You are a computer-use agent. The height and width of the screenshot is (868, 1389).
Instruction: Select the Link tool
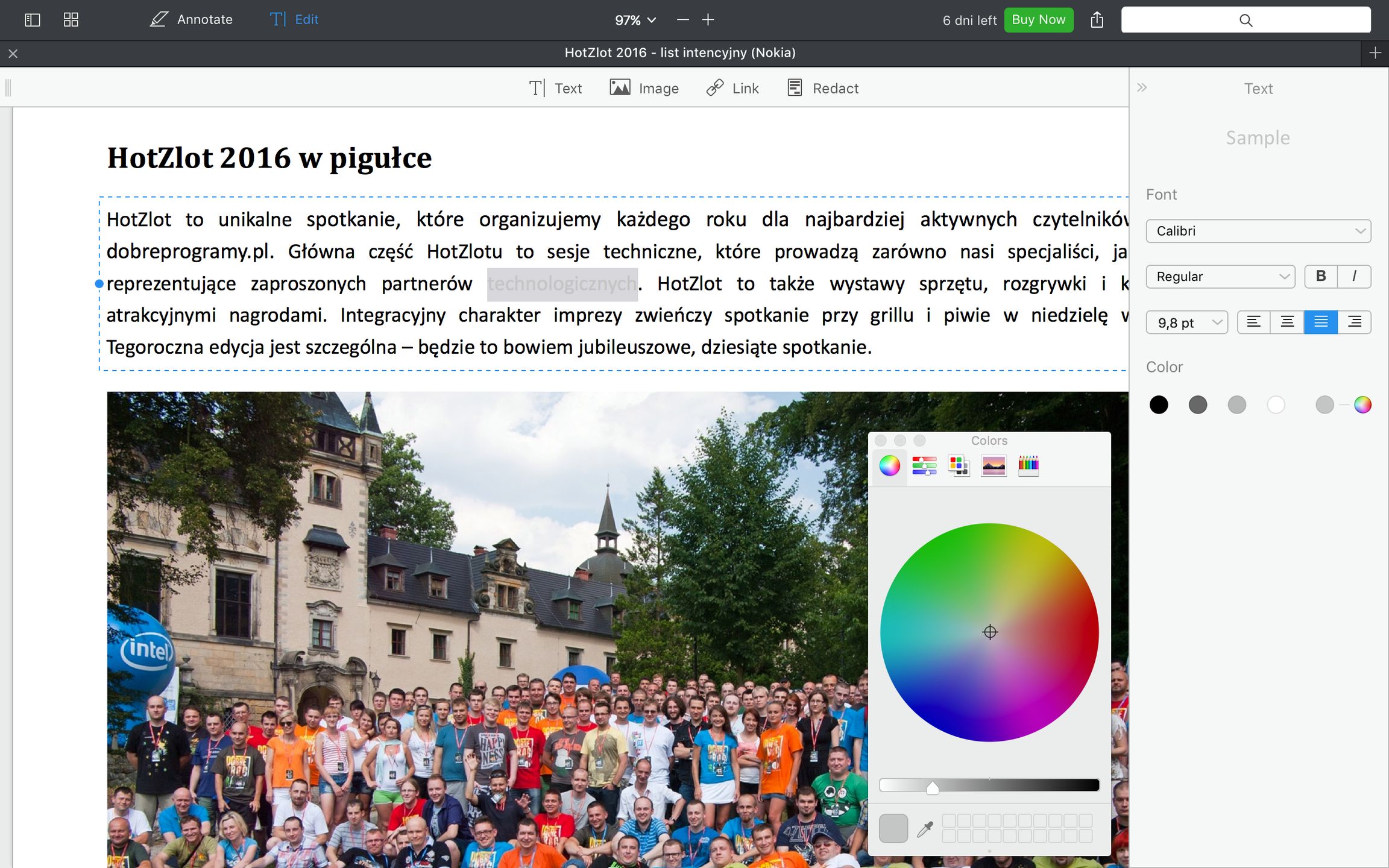(732, 88)
